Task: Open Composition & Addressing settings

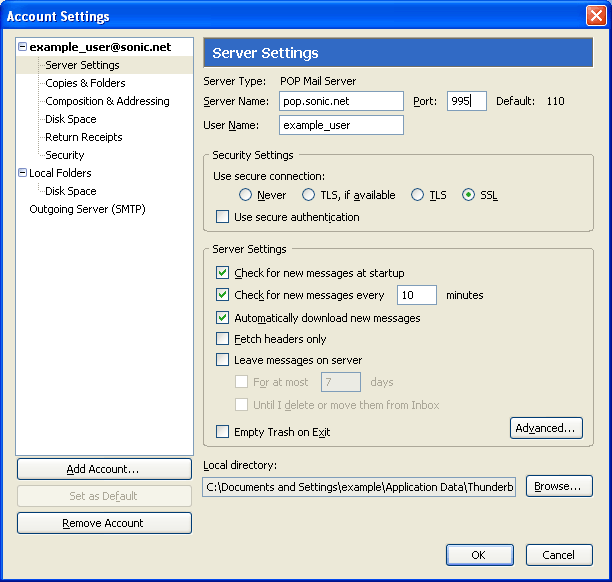Action: (x=107, y=101)
